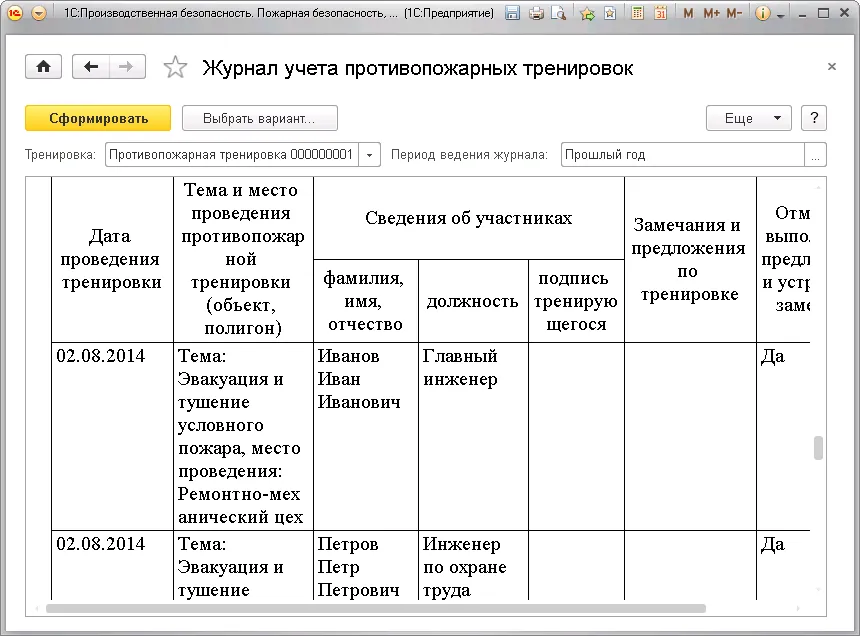Open the main menu dropdown in title bar
The image size is (860, 636).
tap(39, 13)
